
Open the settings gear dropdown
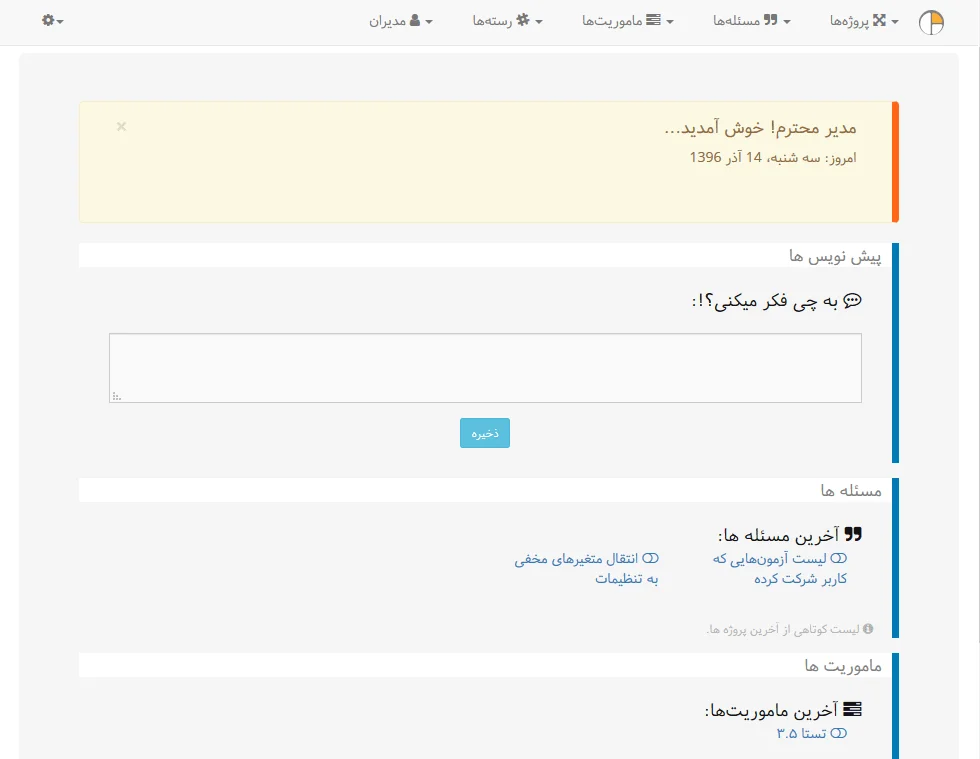tap(52, 21)
